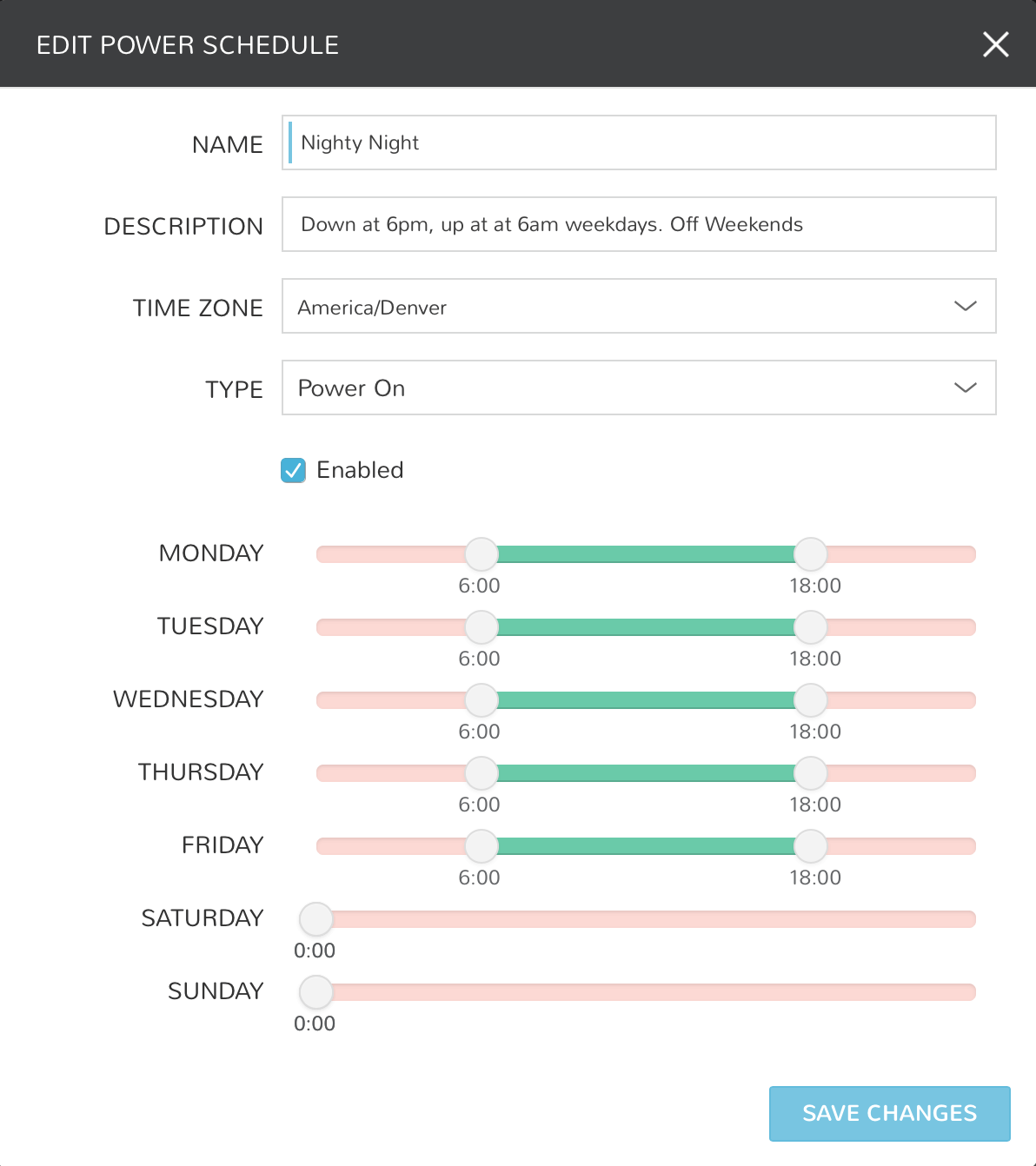
Task: Open the Type dropdown showing Power On
Action: point(639,388)
